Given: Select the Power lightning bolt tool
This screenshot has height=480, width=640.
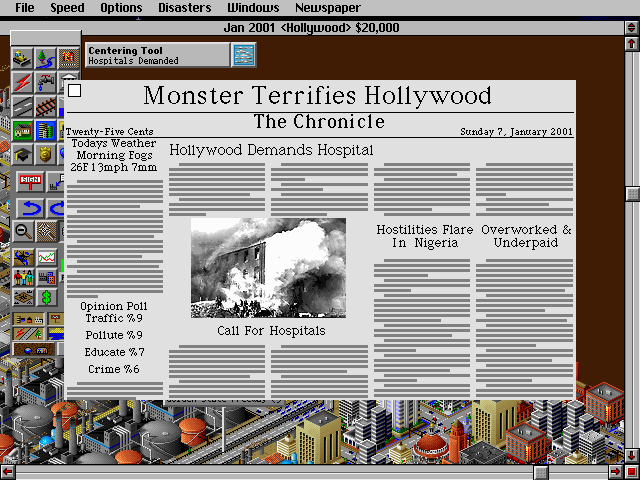Looking at the screenshot, I should pos(22,82).
